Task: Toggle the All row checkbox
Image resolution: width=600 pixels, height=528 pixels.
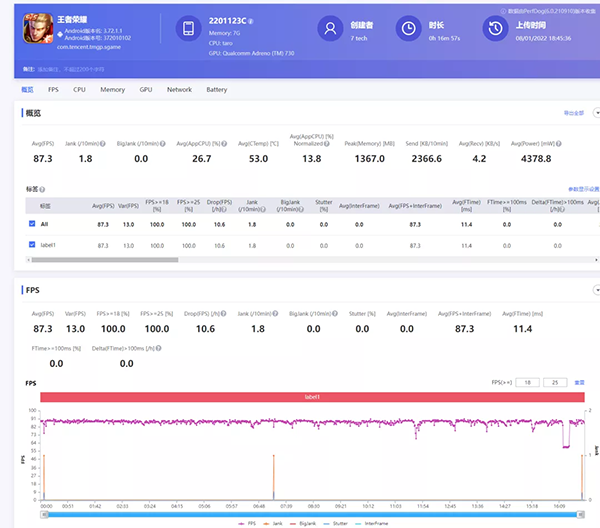Action: point(33,224)
